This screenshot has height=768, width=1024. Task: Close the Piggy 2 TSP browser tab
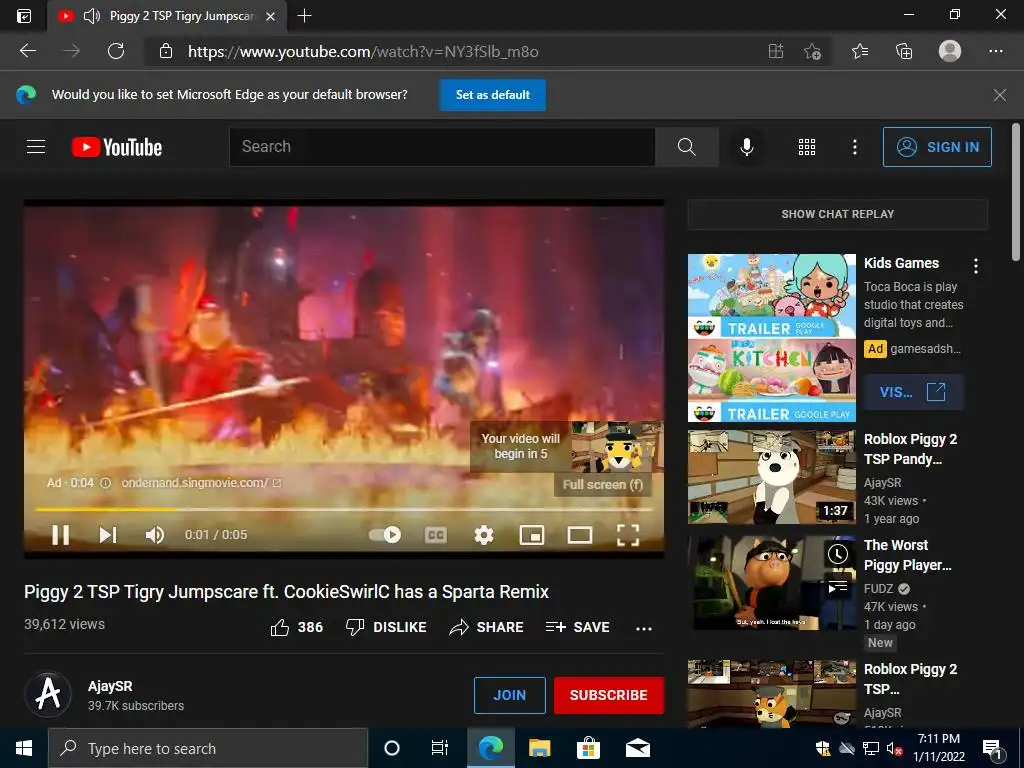pos(270,16)
